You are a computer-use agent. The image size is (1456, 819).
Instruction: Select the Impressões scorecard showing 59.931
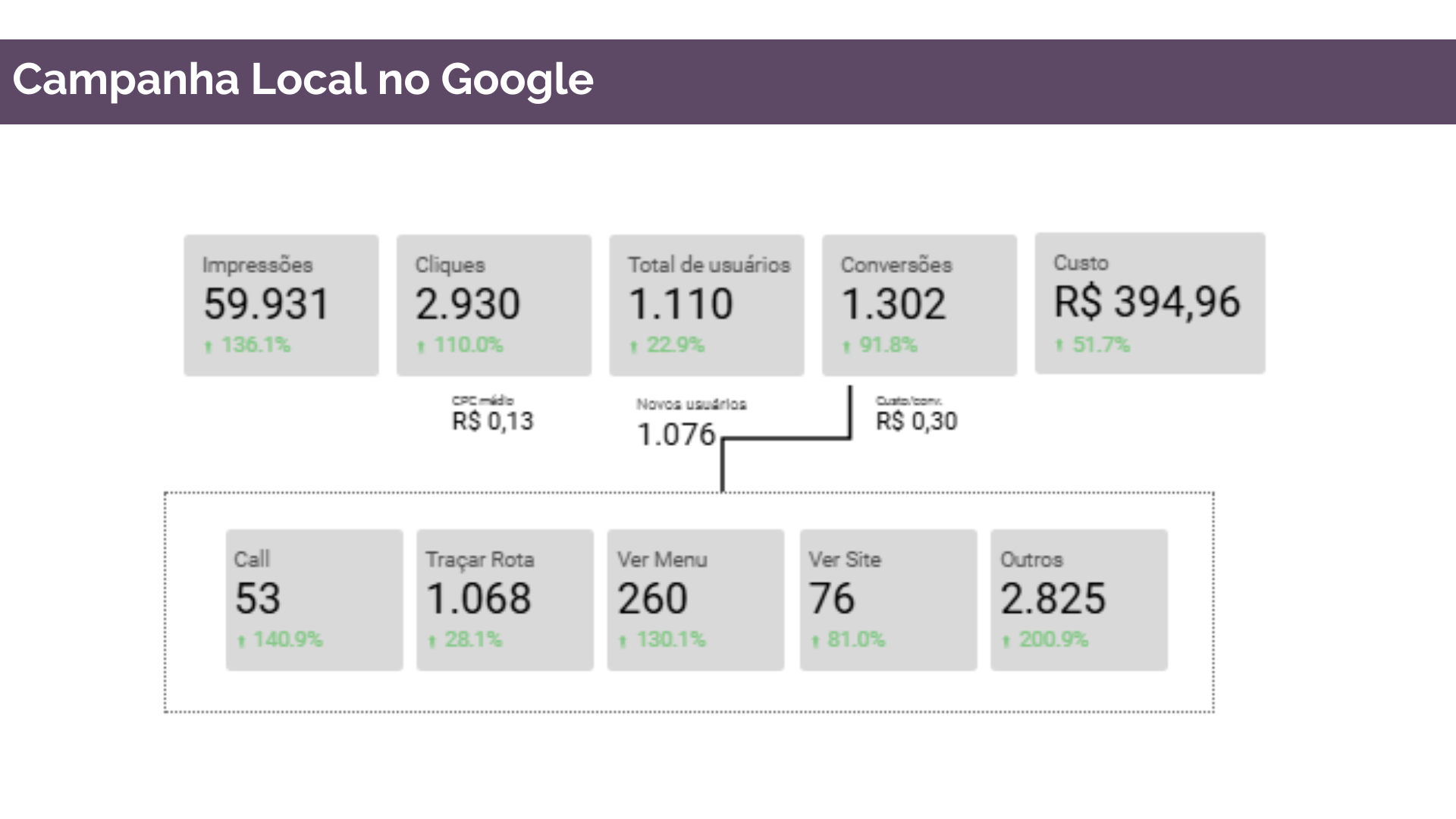point(281,305)
